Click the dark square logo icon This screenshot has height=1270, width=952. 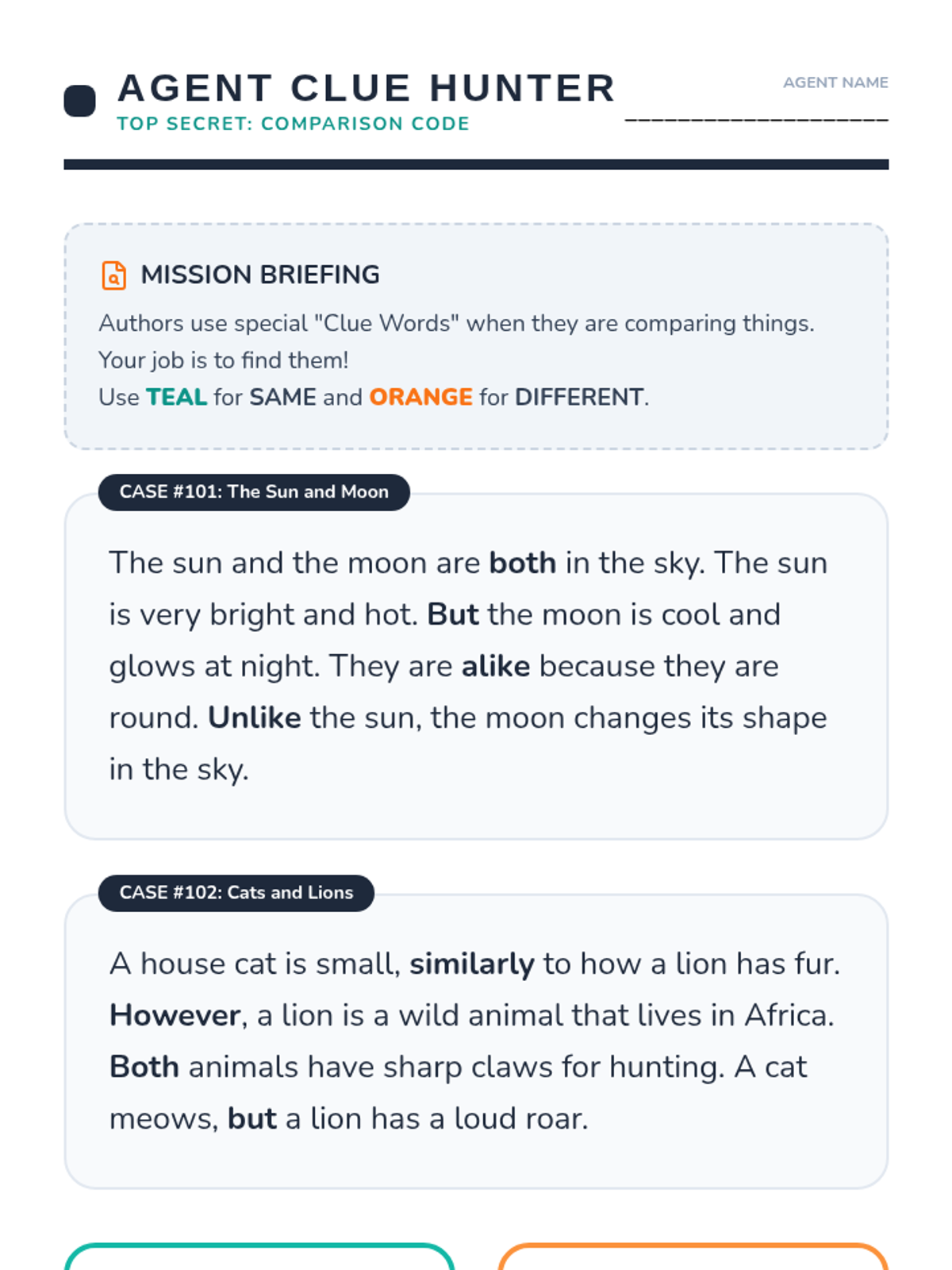tap(79, 101)
